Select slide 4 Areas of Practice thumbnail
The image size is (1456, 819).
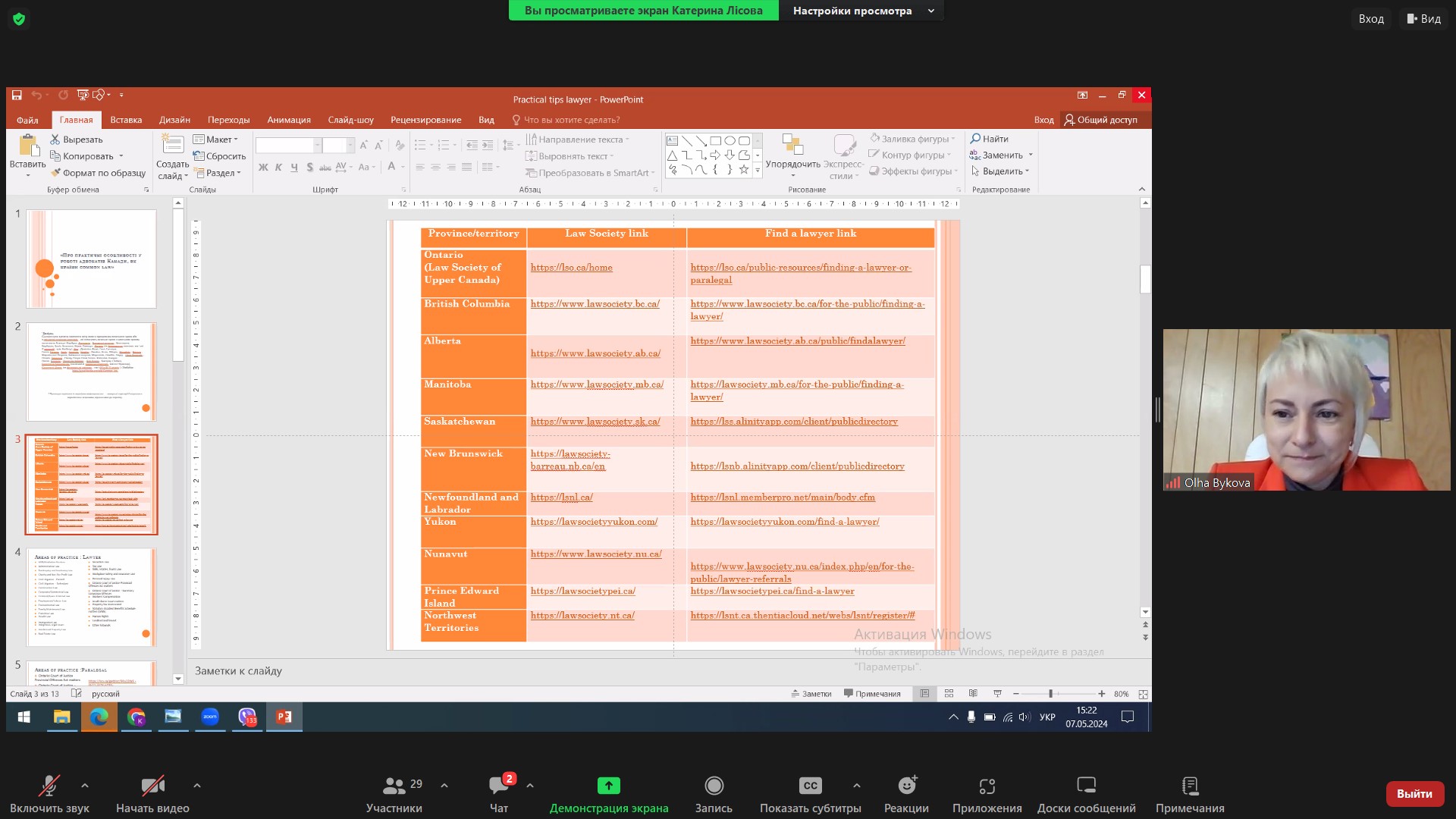click(91, 598)
